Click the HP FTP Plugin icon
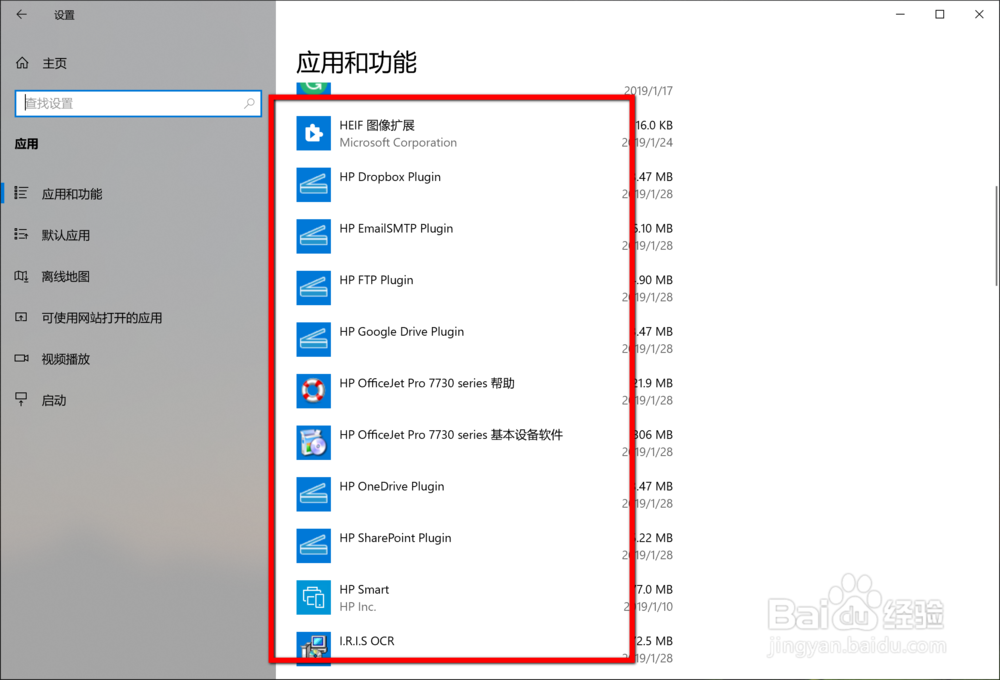 313,288
